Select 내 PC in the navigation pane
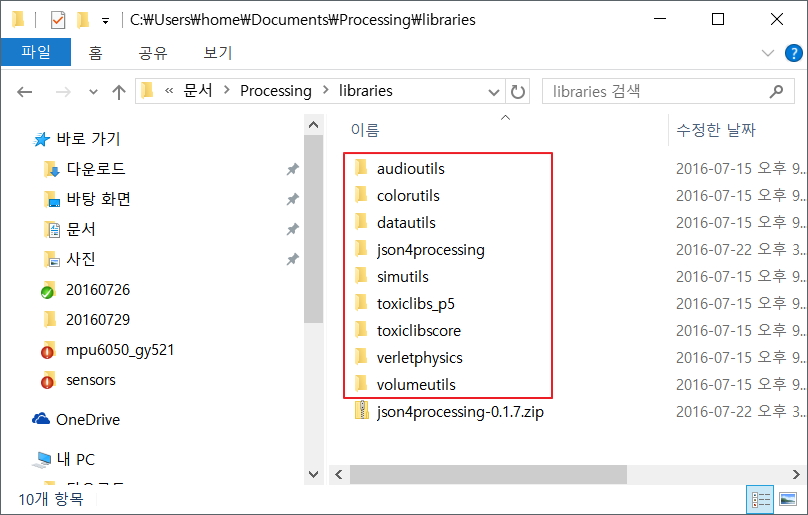Image resolution: width=808 pixels, height=515 pixels. (75, 459)
